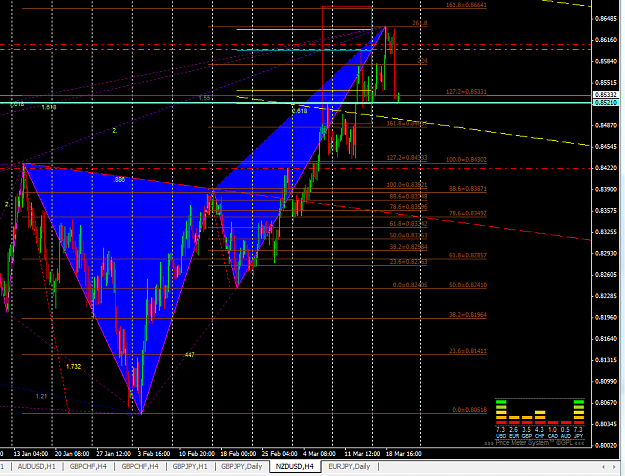Click the 0.84220 price axis value
Image resolution: width=625 pixels, height=476 pixels.
coord(606,168)
